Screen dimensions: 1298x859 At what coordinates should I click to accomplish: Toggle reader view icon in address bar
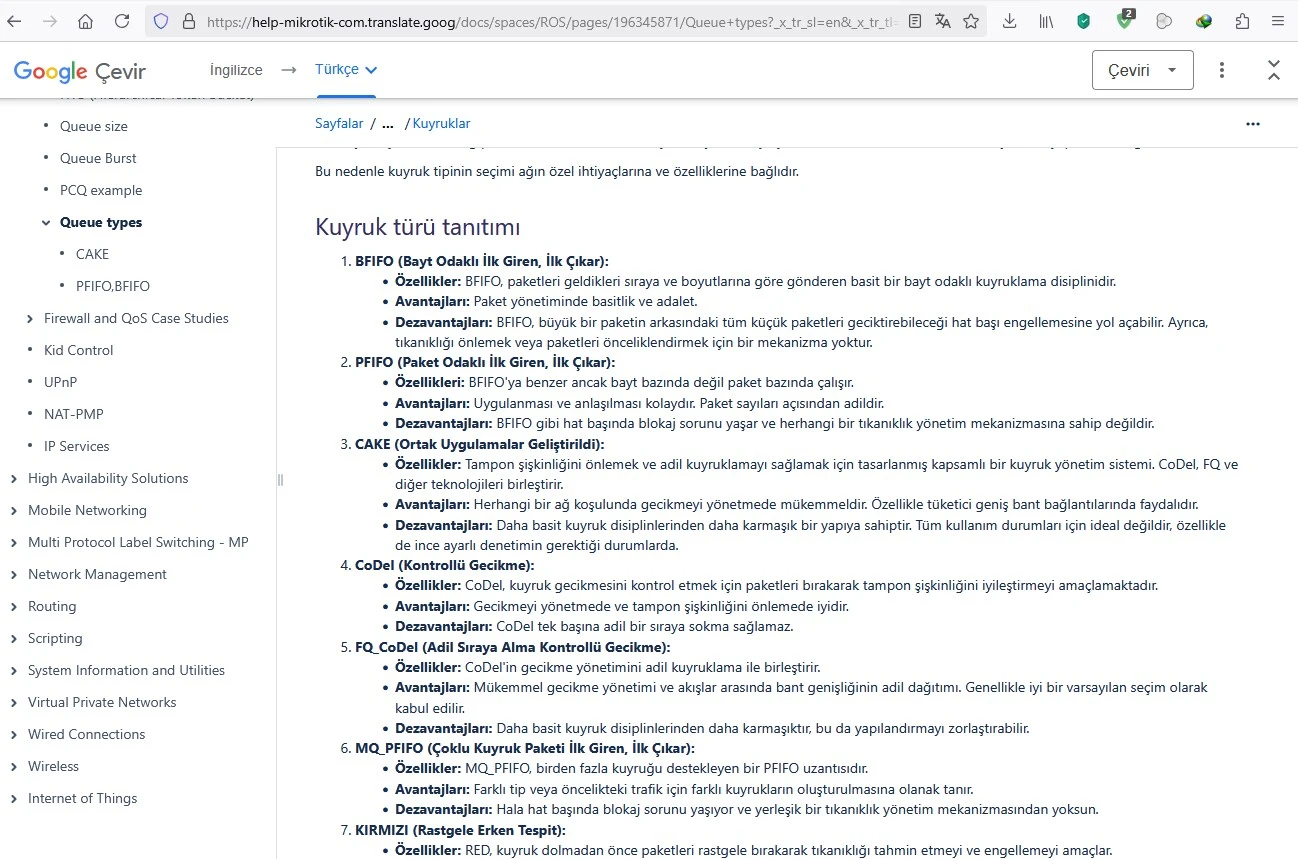(x=915, y=21)
